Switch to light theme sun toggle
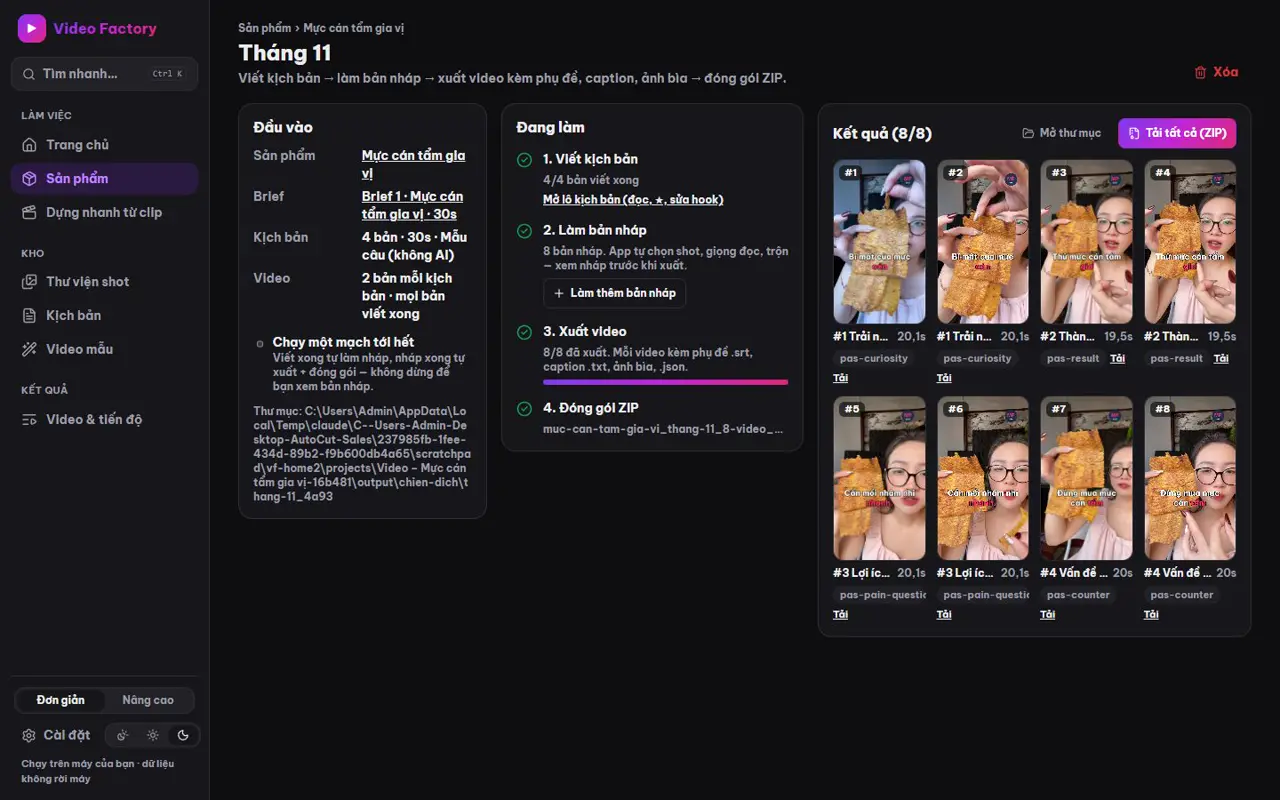The width and height of the screenshot is (1280, 800). 153,735
